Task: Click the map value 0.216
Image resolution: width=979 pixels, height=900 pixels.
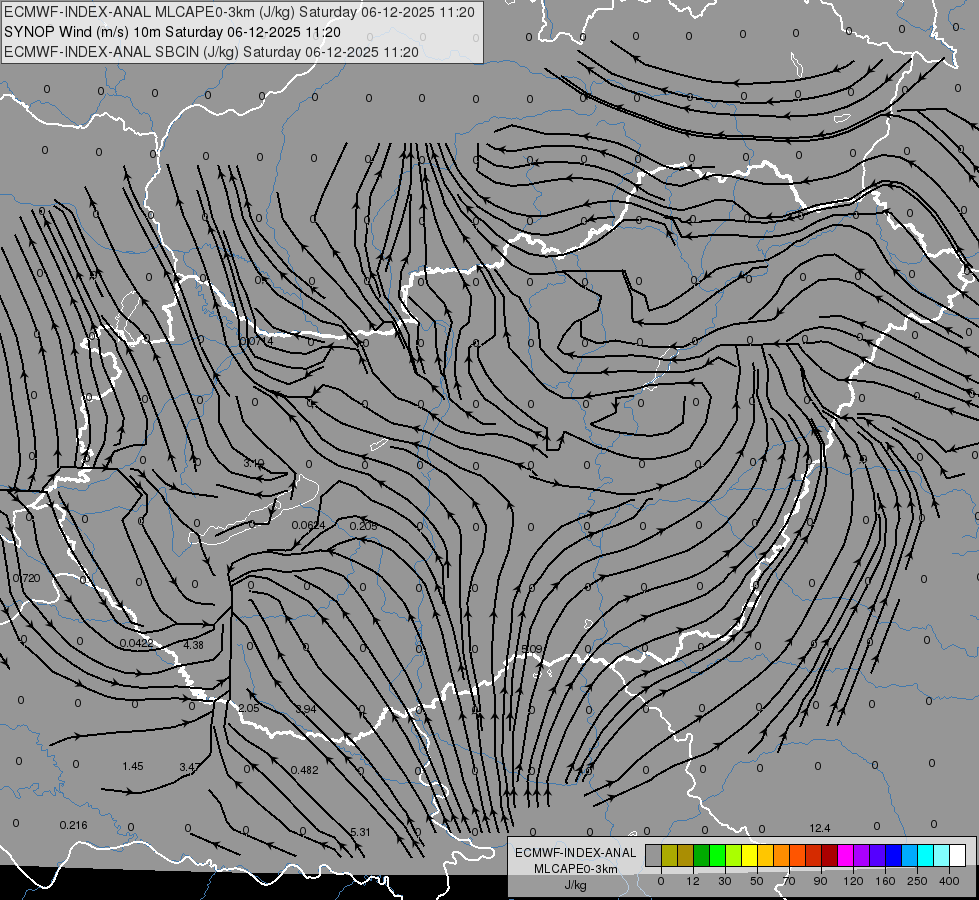Action: [74, 825]
